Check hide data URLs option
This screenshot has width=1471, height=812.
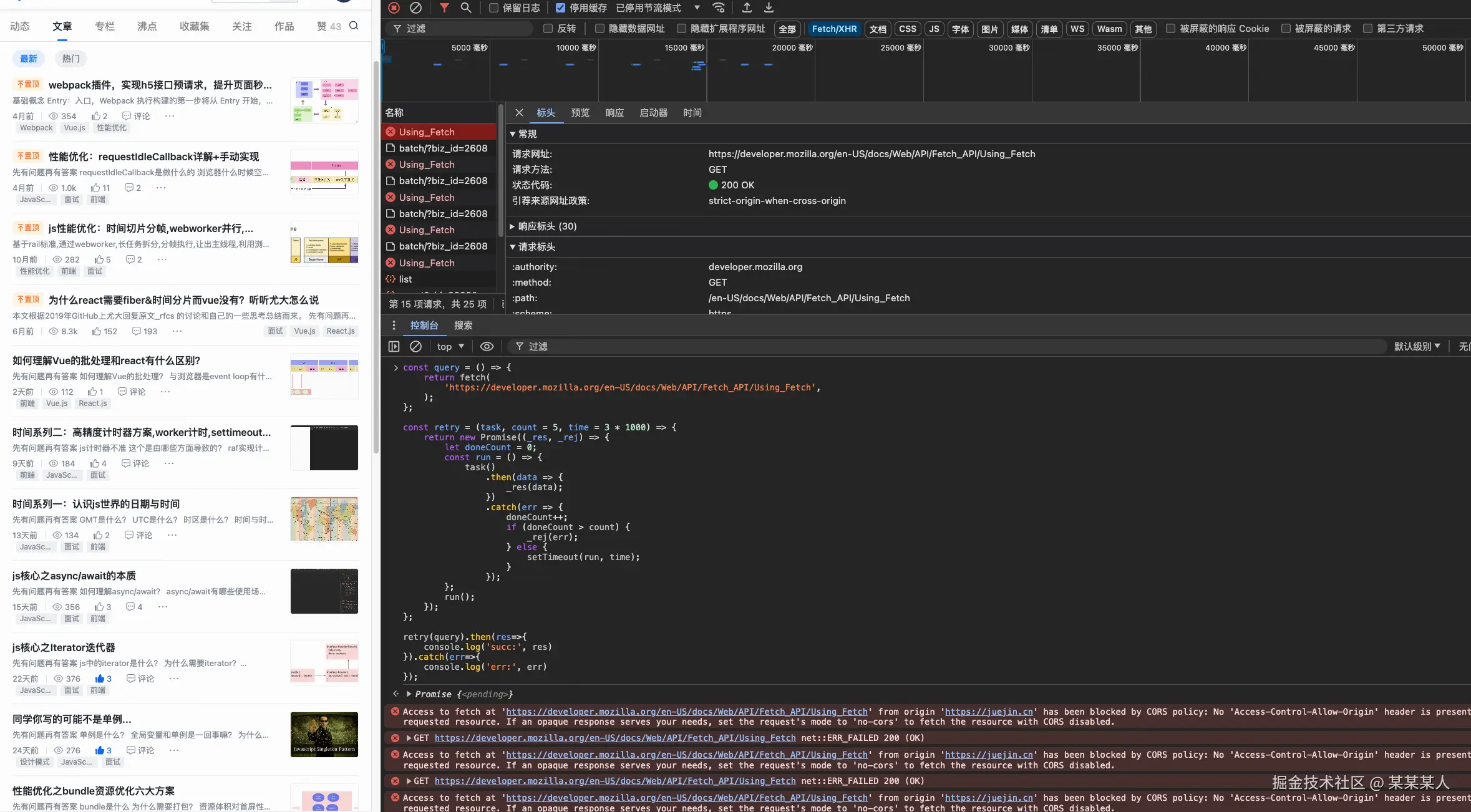click(600, 29)
